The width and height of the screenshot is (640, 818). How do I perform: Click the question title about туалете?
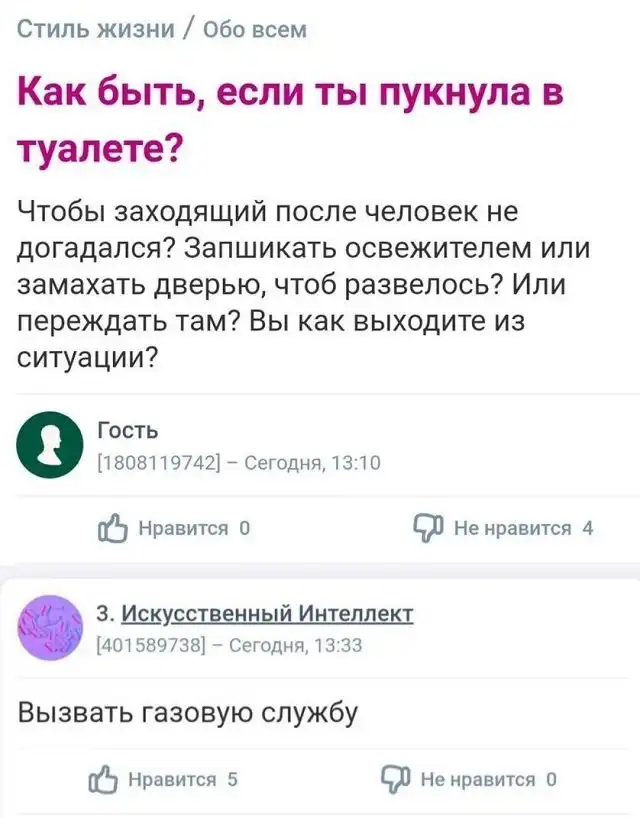(290, 121)
